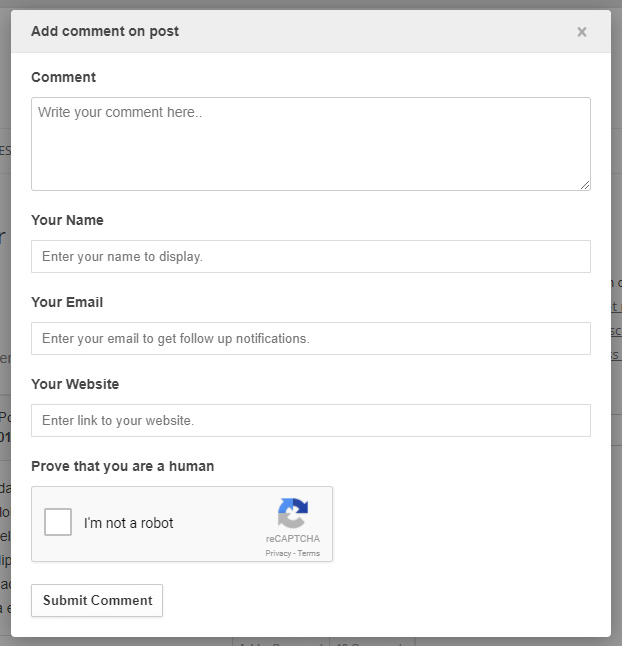Open the reCAPTCHA Terms link
The width and height of the screenshot is (622, 646).
click(x=309, y=553)
